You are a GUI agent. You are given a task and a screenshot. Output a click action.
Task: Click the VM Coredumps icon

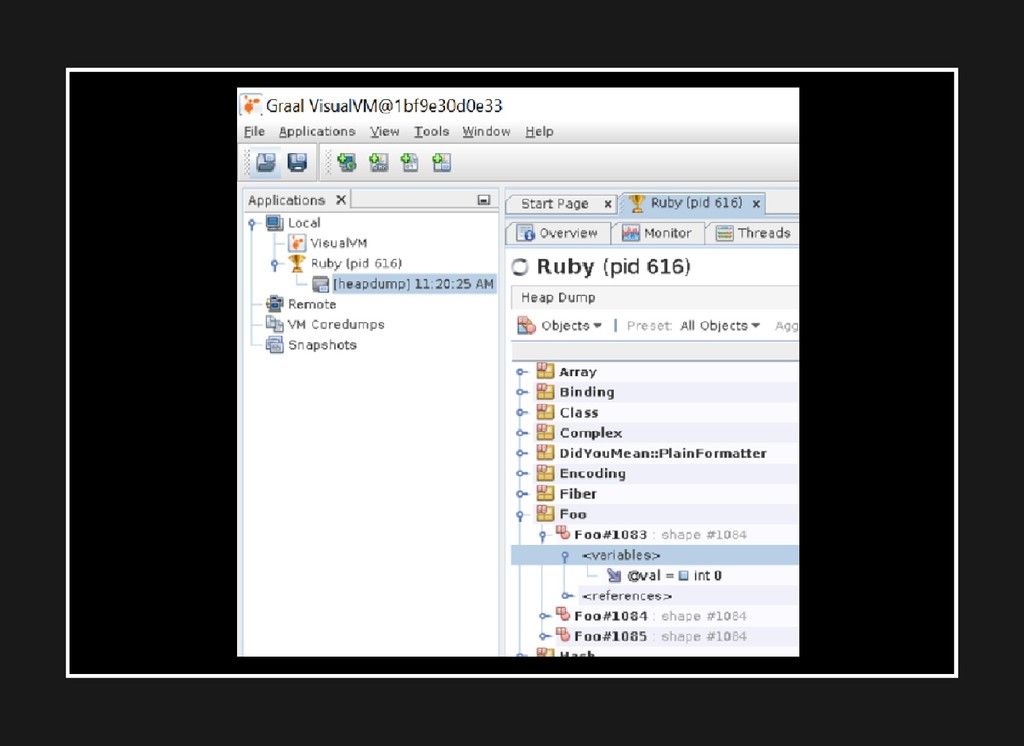point(274,324)
